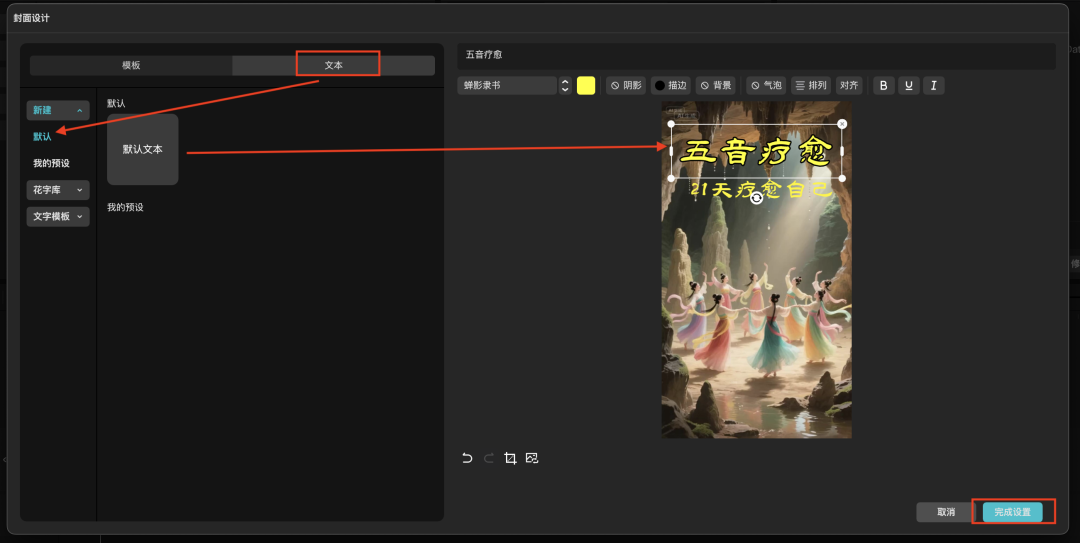Click the replace image icon
The height and width of the screenshot is (543, 1080).
pyautogui.click(x=532, y=458)
